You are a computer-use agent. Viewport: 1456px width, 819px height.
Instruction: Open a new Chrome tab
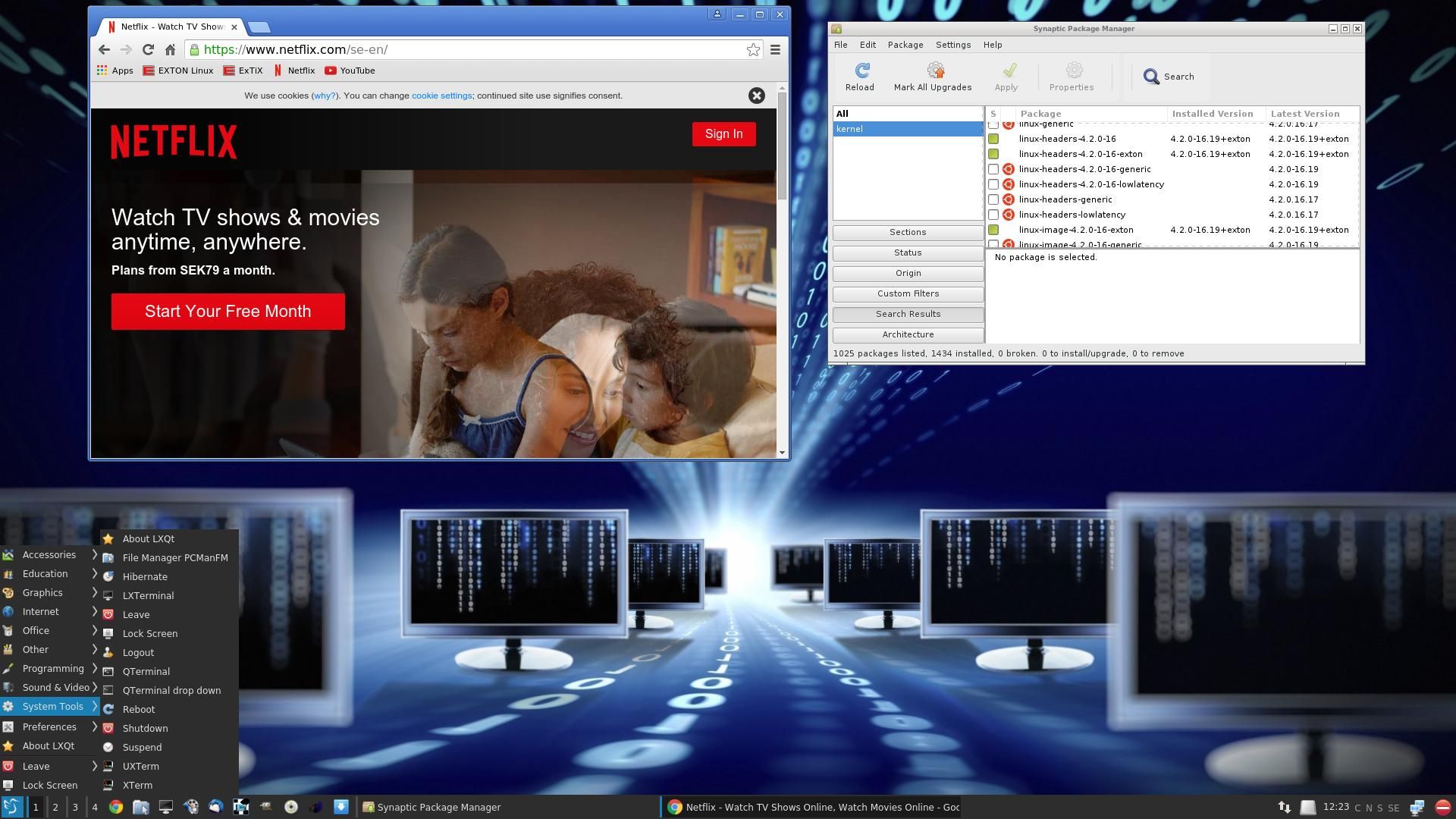(x=259, y=27)
